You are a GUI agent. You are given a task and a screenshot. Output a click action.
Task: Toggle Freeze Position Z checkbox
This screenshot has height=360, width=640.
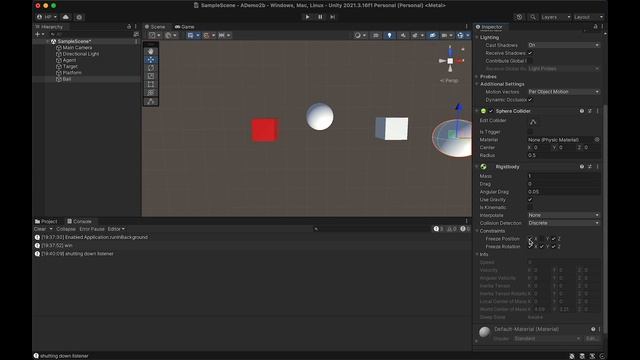point(553,239)
